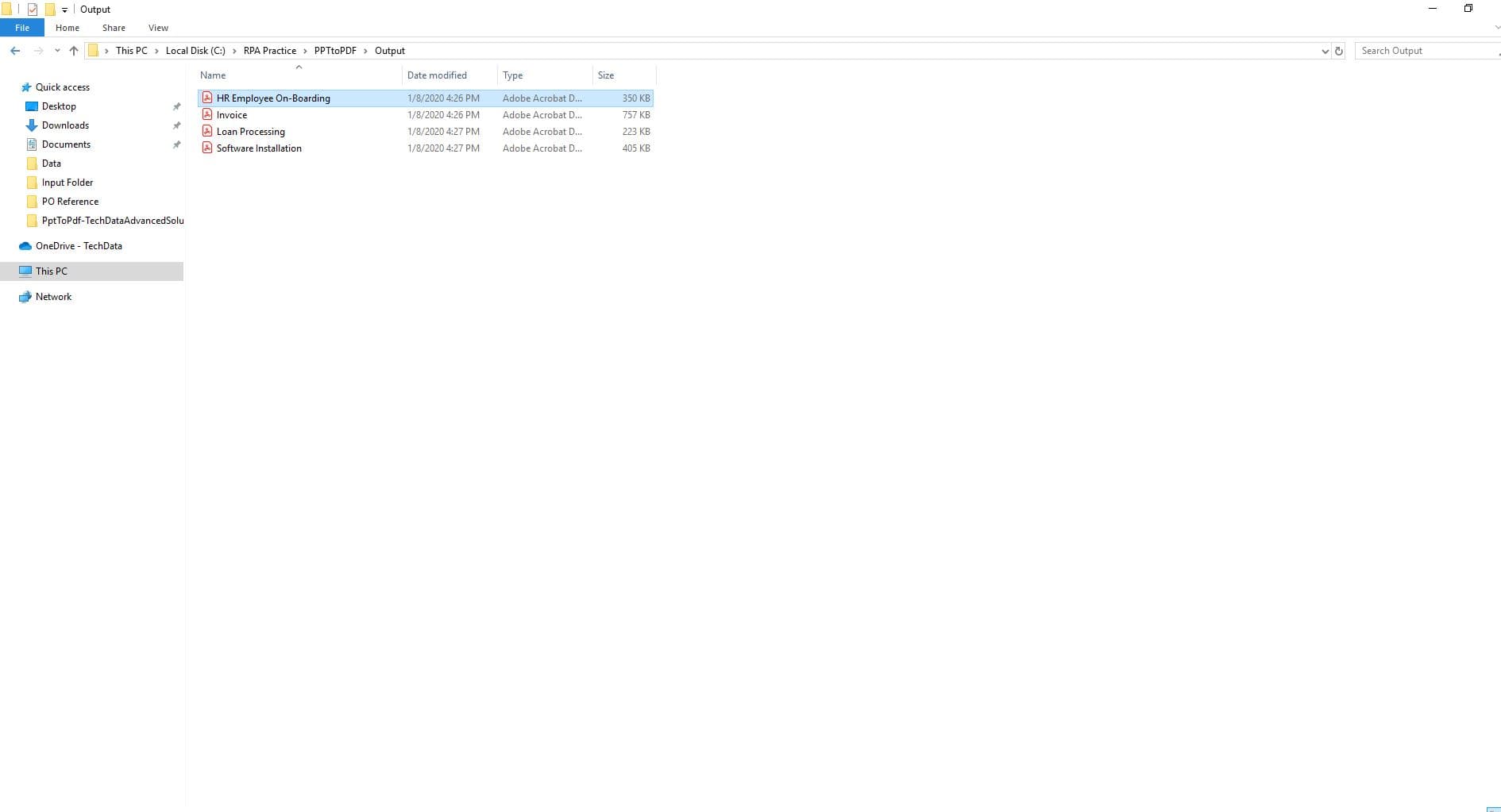Open the Share ribbon tab

tap(114, 28)
